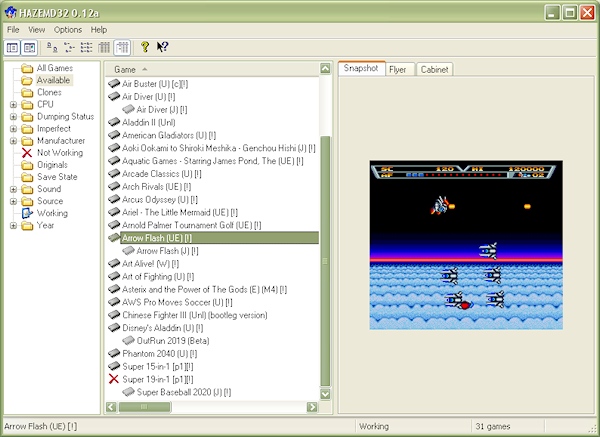Click Chinese Fighter III cartridge icon
This screenshot has width=600, height=437.
point(114,315)
